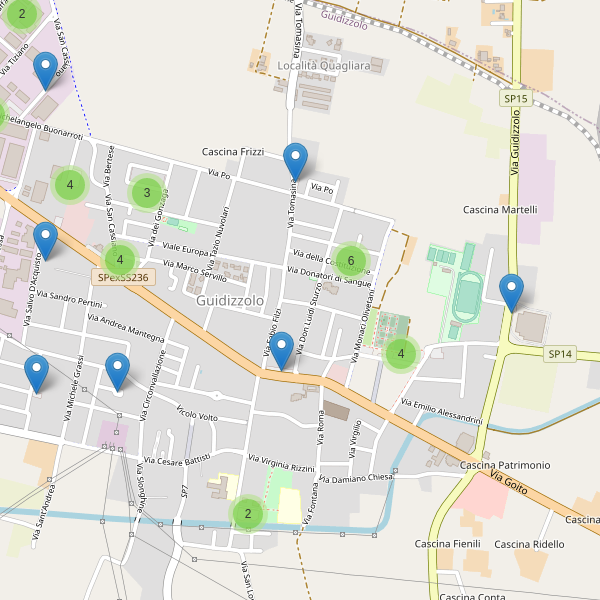600x600 pixels.
Task: Expand the 4 cluster by Viale Europa
Action: point(120,260)
